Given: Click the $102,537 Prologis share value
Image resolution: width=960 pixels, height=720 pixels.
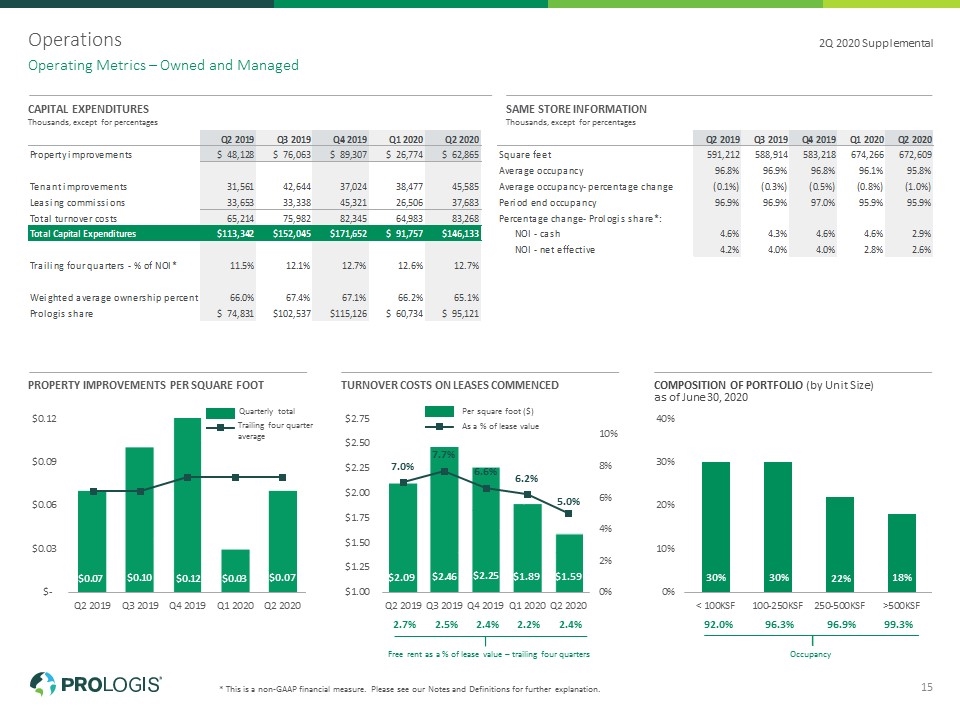Looking at the screenshot, I should pos(292,313).
